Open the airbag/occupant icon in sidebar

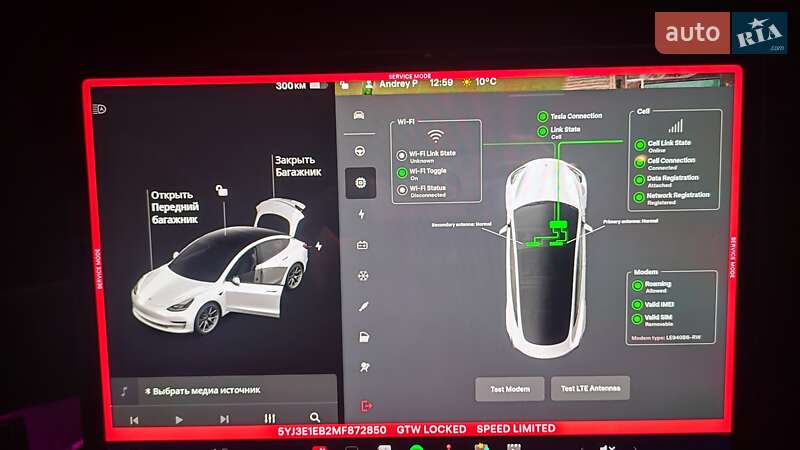(x=364, y=367)
